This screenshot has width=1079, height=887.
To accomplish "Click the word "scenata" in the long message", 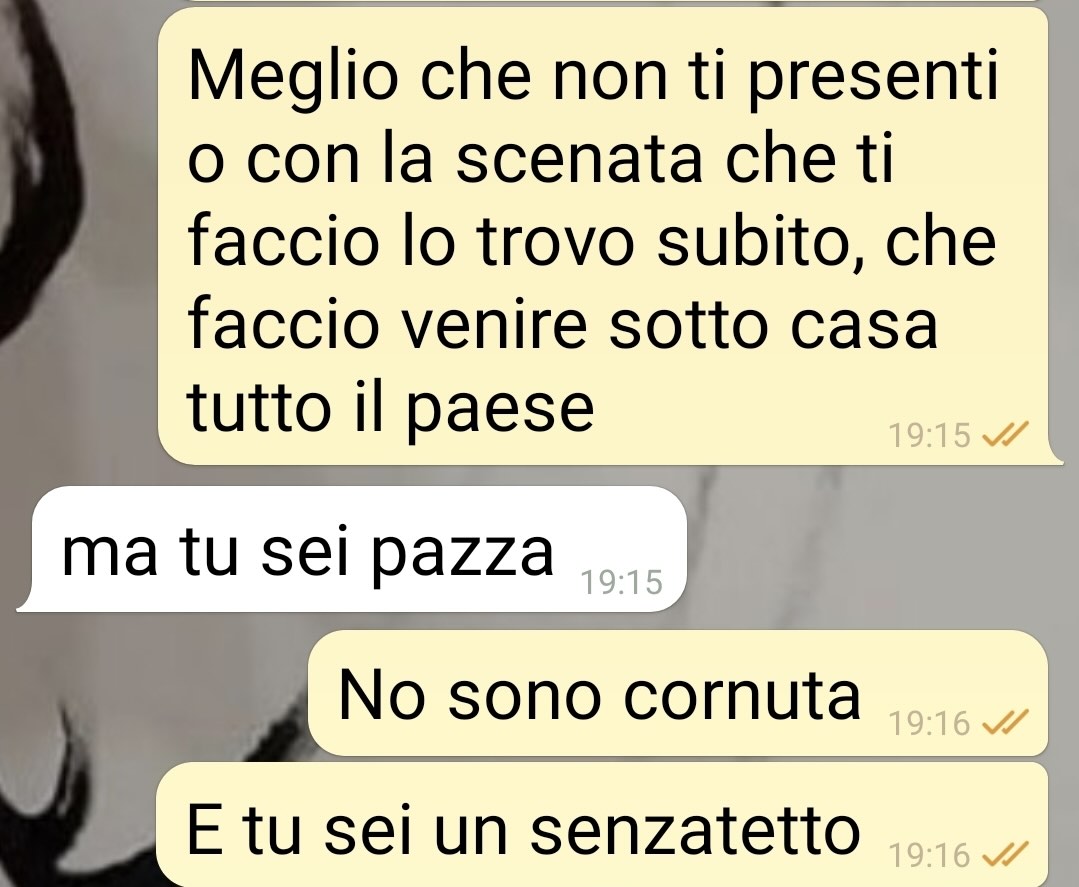I will [x=579, y=160].
